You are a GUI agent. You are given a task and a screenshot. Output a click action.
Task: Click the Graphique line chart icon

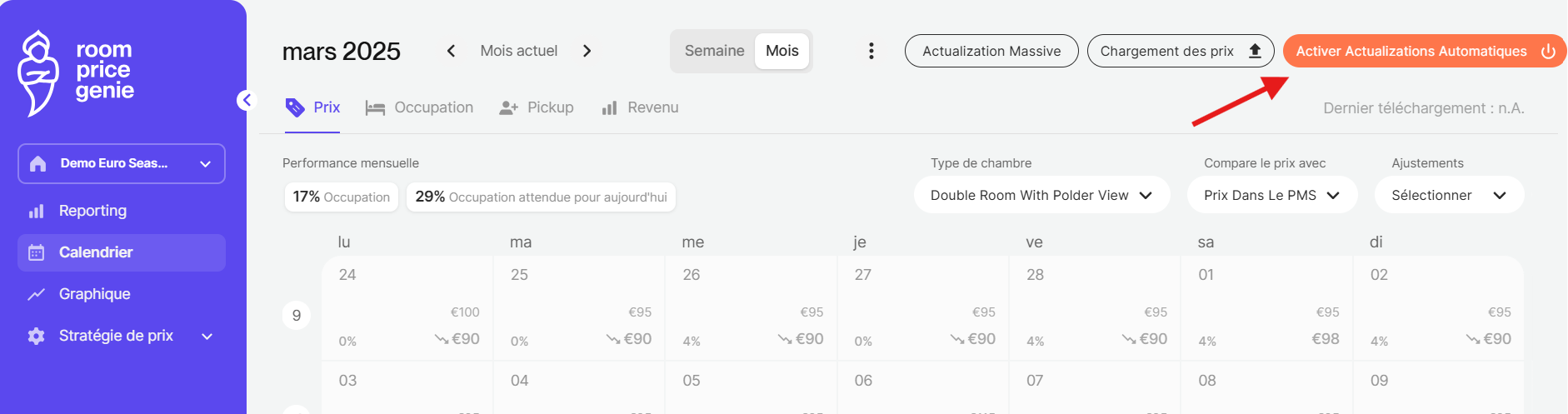(x=36, y=294)
